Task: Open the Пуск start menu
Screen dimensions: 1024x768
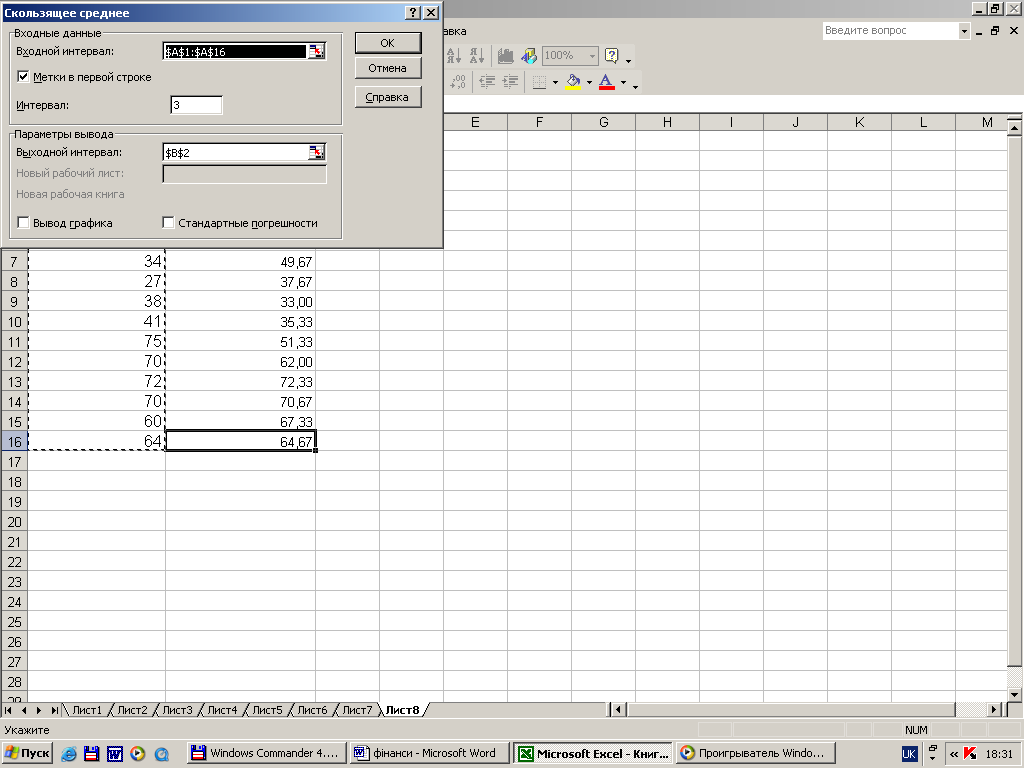Action: click(27, 754)
